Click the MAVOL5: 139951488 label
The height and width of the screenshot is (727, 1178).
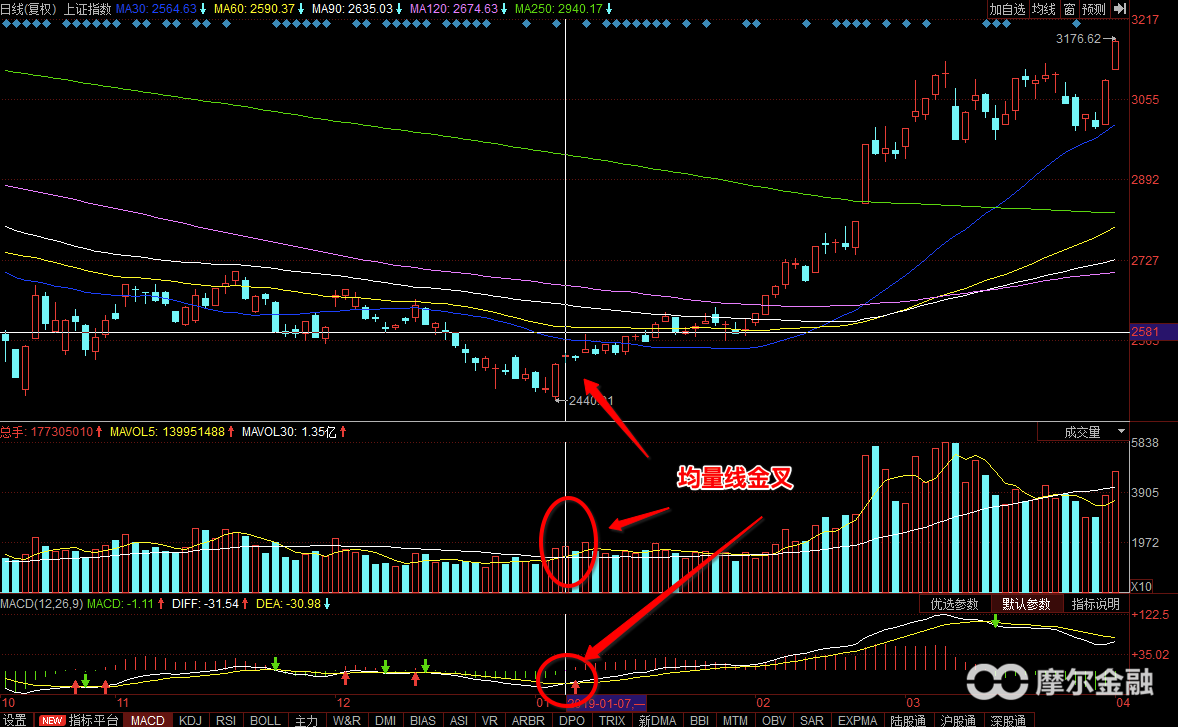pos(168,432)
